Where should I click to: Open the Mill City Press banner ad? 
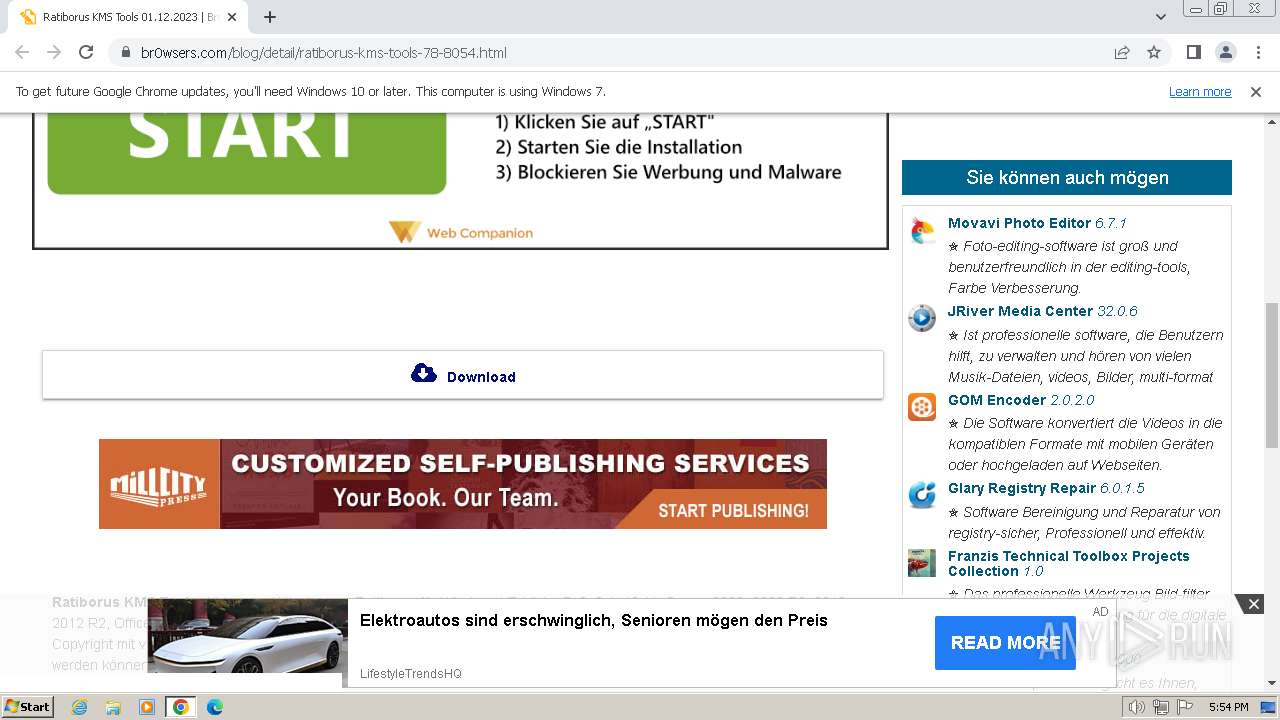pyautogui.click(x=463, y=484)
